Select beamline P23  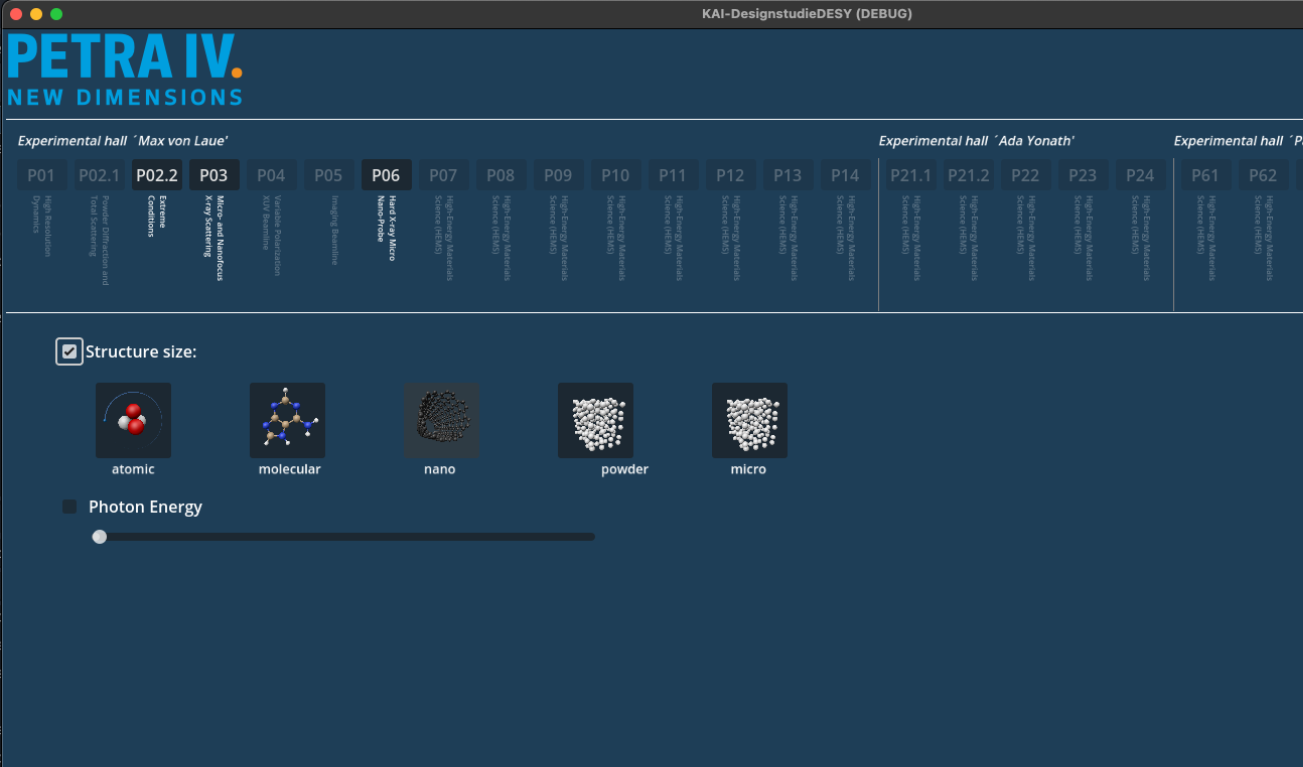point(1083,175)
